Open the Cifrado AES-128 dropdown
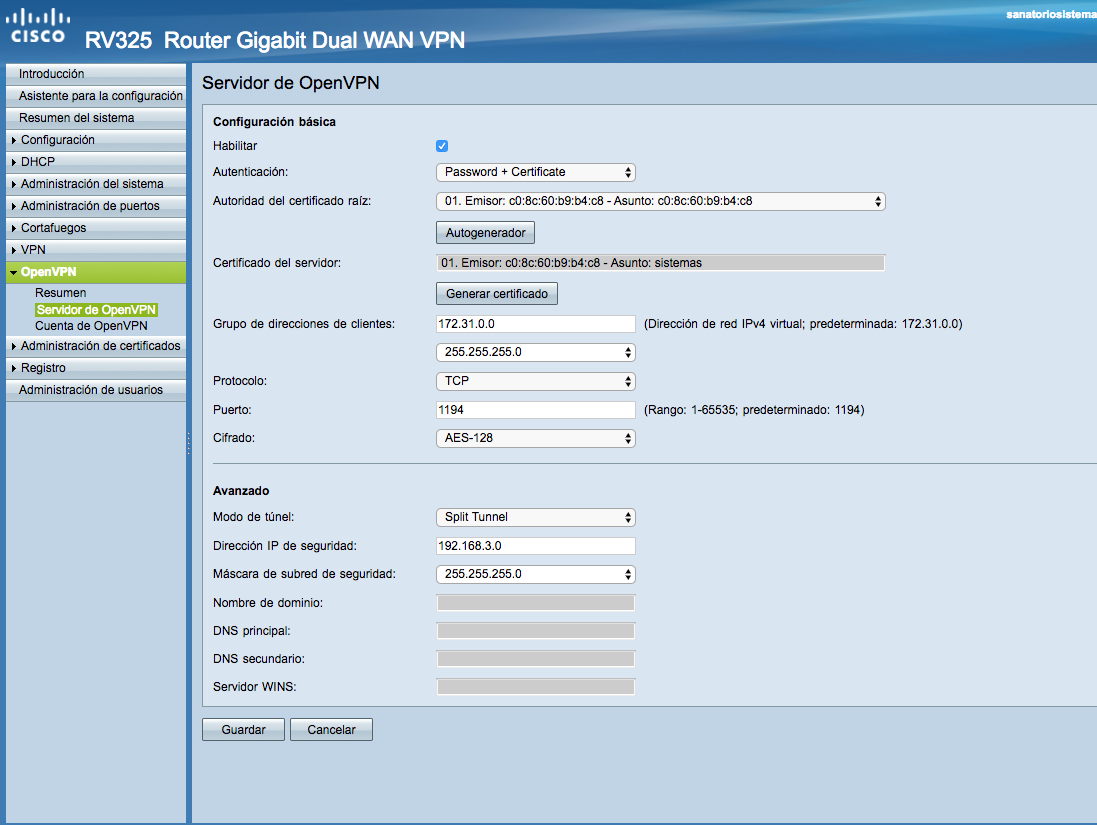 tap(535, 438)
